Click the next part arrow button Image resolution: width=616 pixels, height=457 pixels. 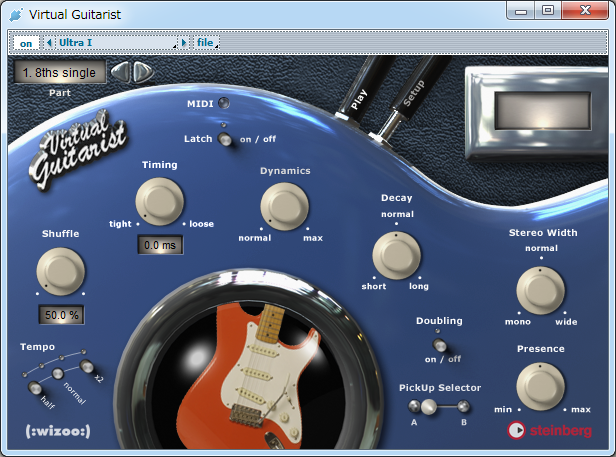143,72
